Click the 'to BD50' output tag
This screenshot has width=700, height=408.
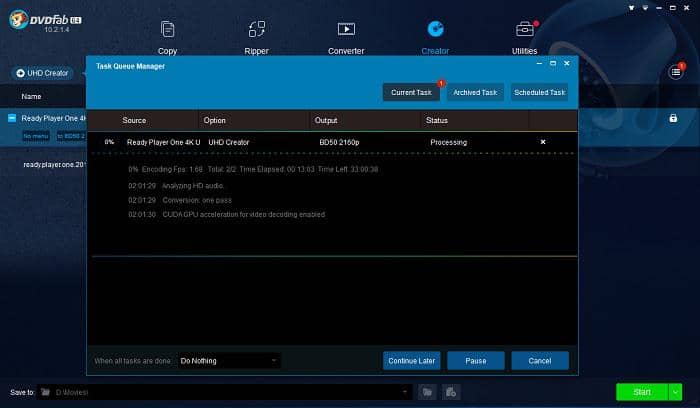point(71,136)
